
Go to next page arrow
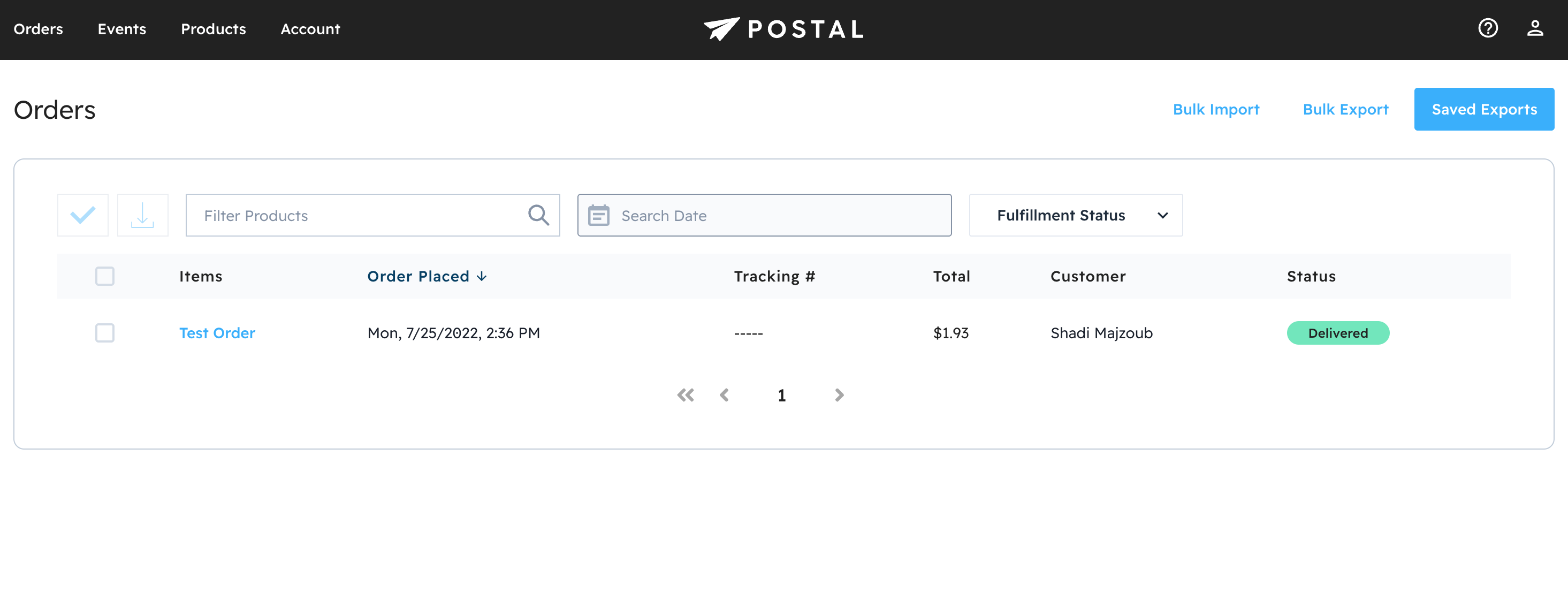[x=839, y=395]
